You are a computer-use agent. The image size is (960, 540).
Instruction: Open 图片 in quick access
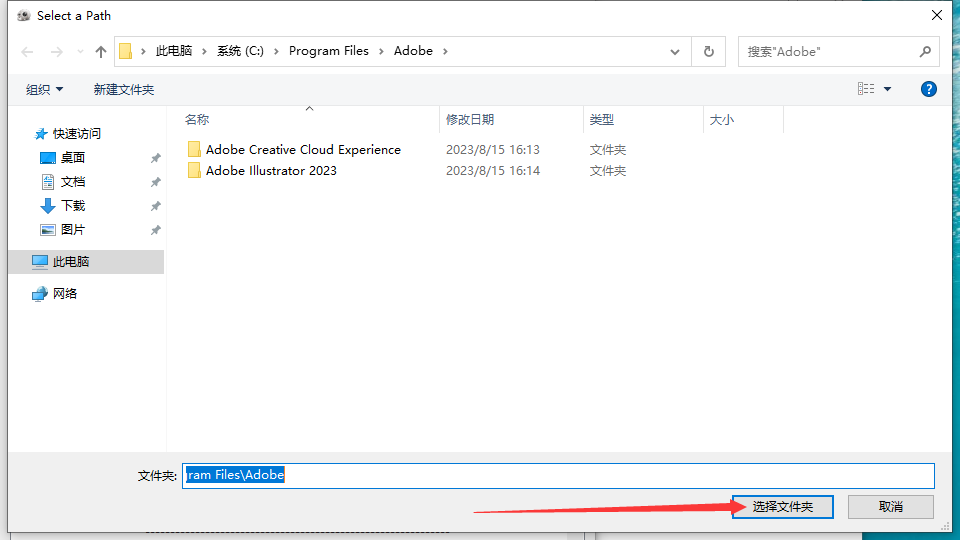73,230
